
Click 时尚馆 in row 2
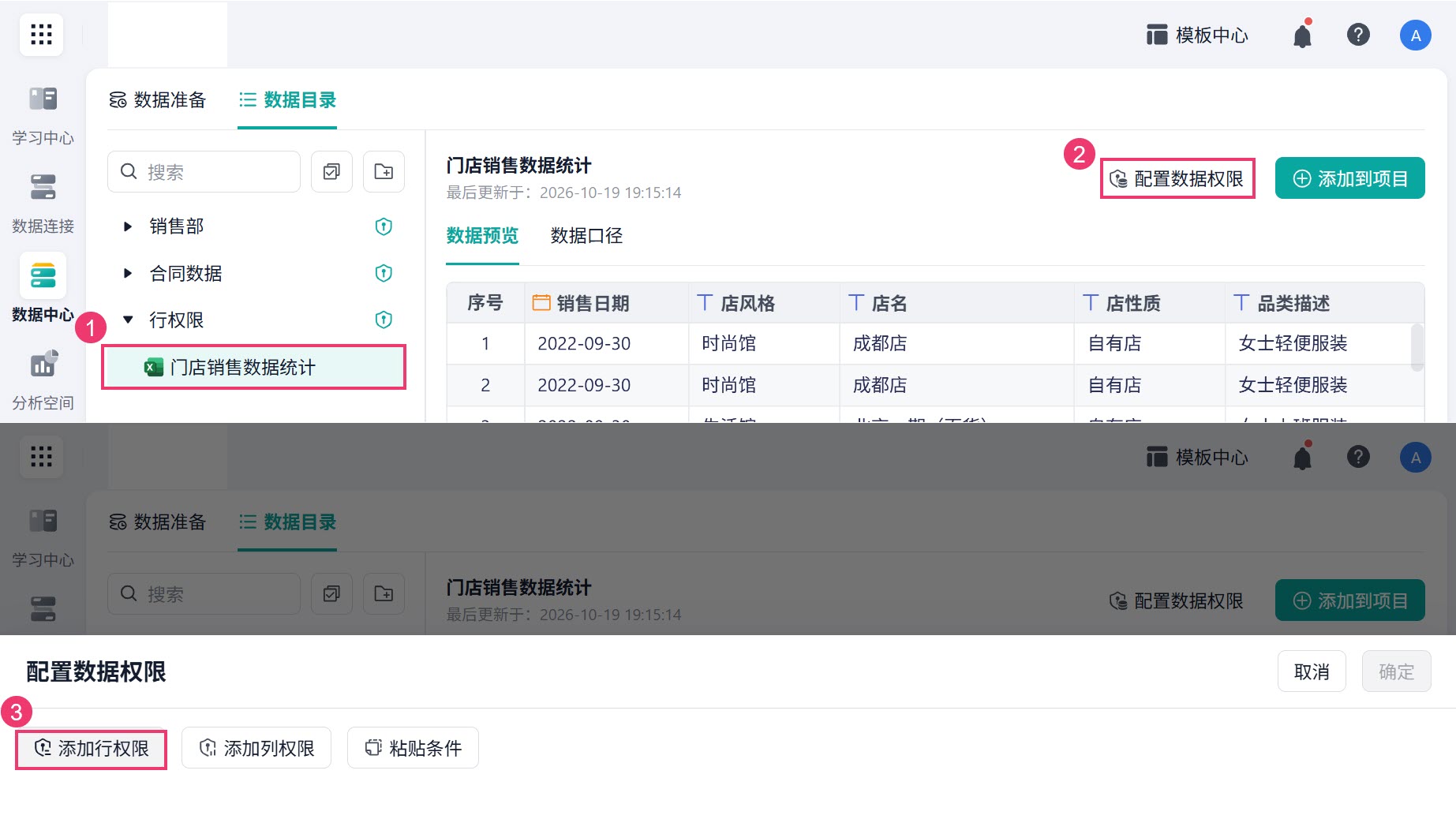click(x=728, y=385)
